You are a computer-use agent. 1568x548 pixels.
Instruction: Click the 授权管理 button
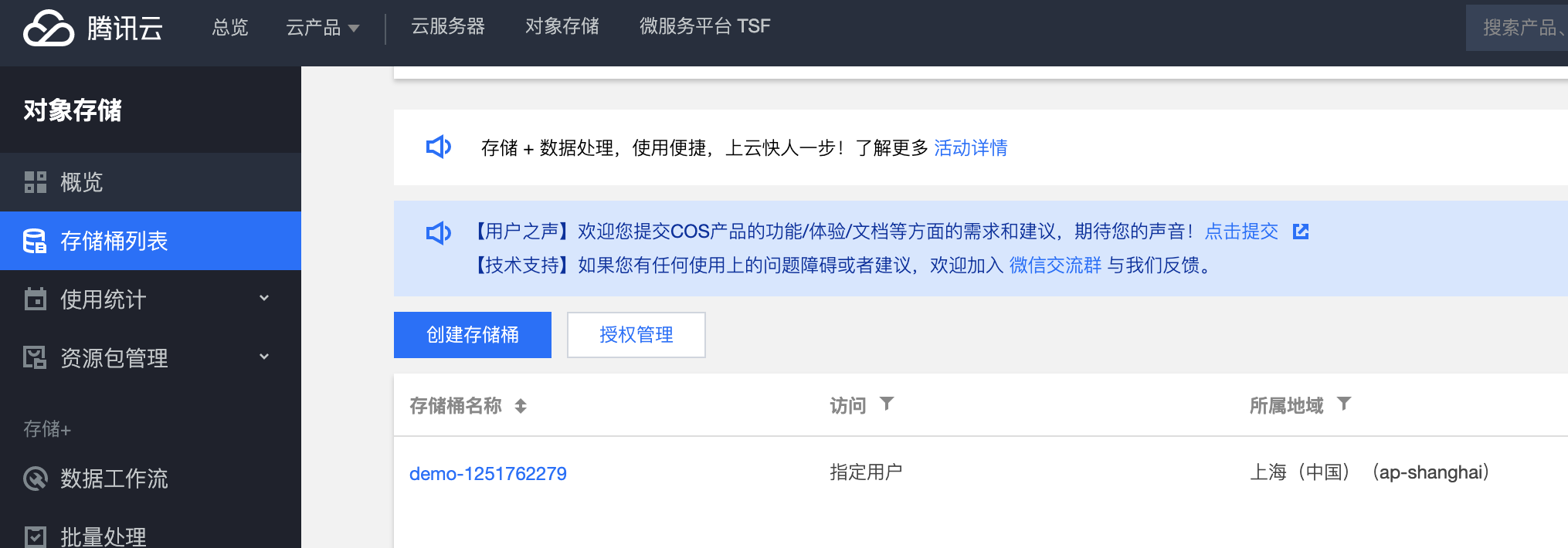point(636,335)
